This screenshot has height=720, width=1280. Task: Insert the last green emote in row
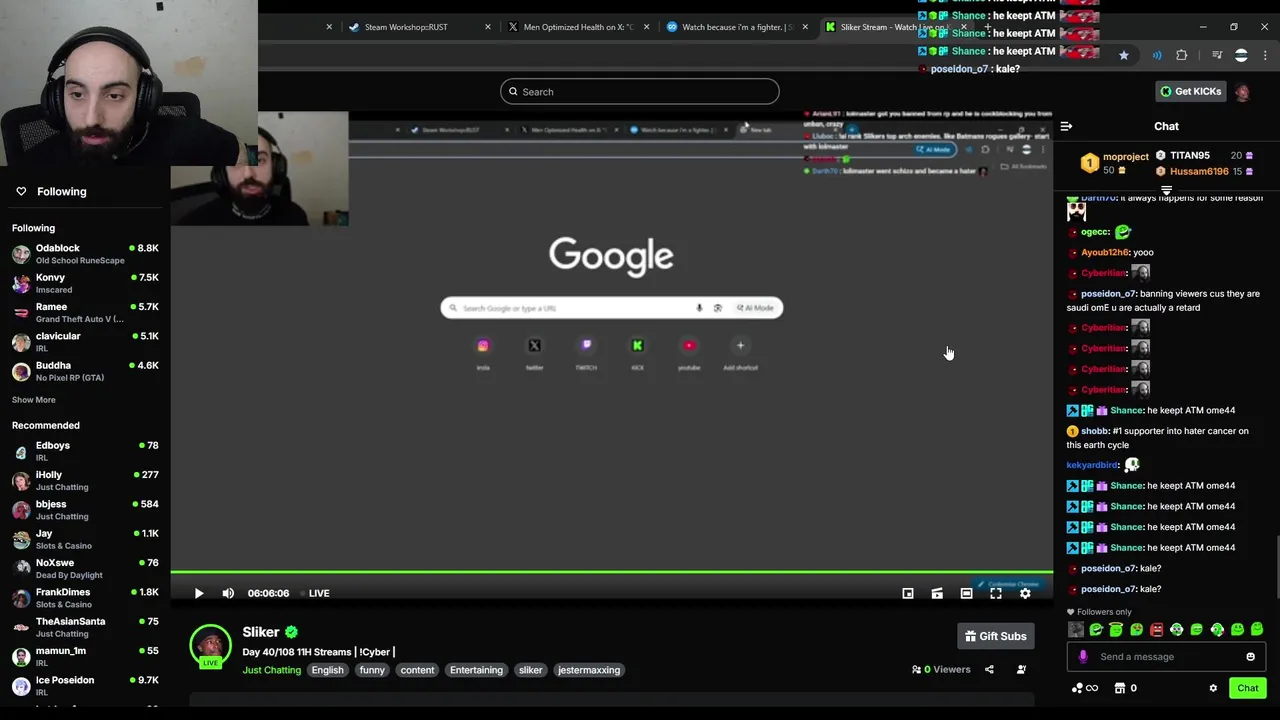tap(1257, 629)
